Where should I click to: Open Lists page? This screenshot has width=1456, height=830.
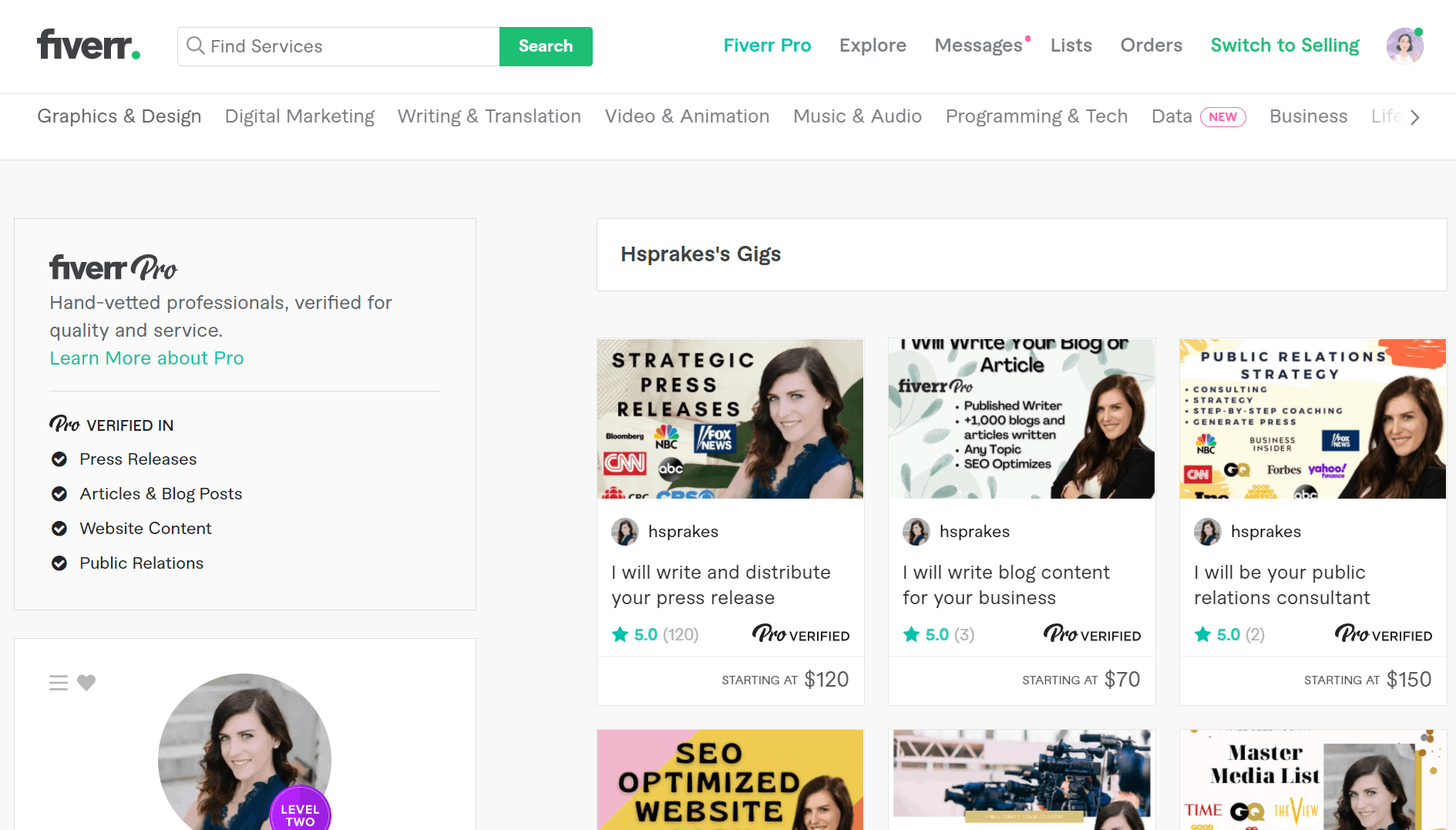pos(1071,45)
